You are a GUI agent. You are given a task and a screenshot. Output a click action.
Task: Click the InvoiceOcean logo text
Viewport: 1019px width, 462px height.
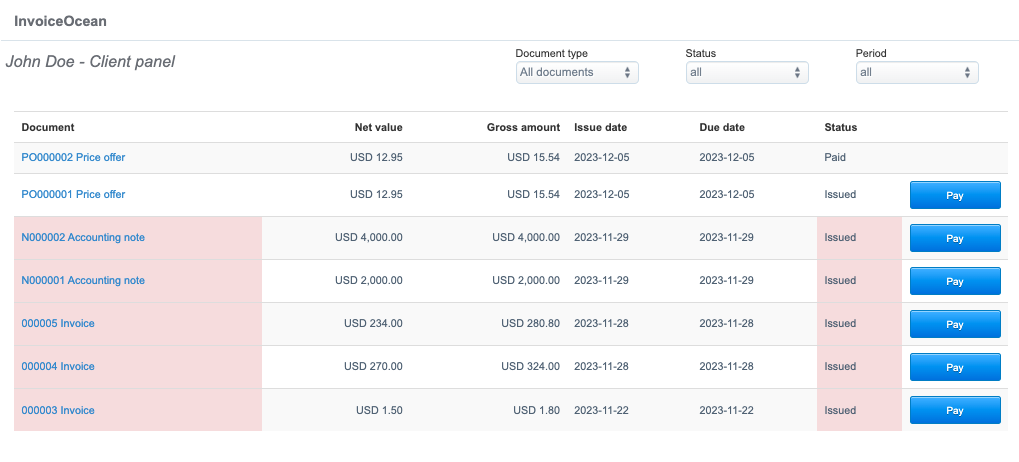(x=60, y=20)
